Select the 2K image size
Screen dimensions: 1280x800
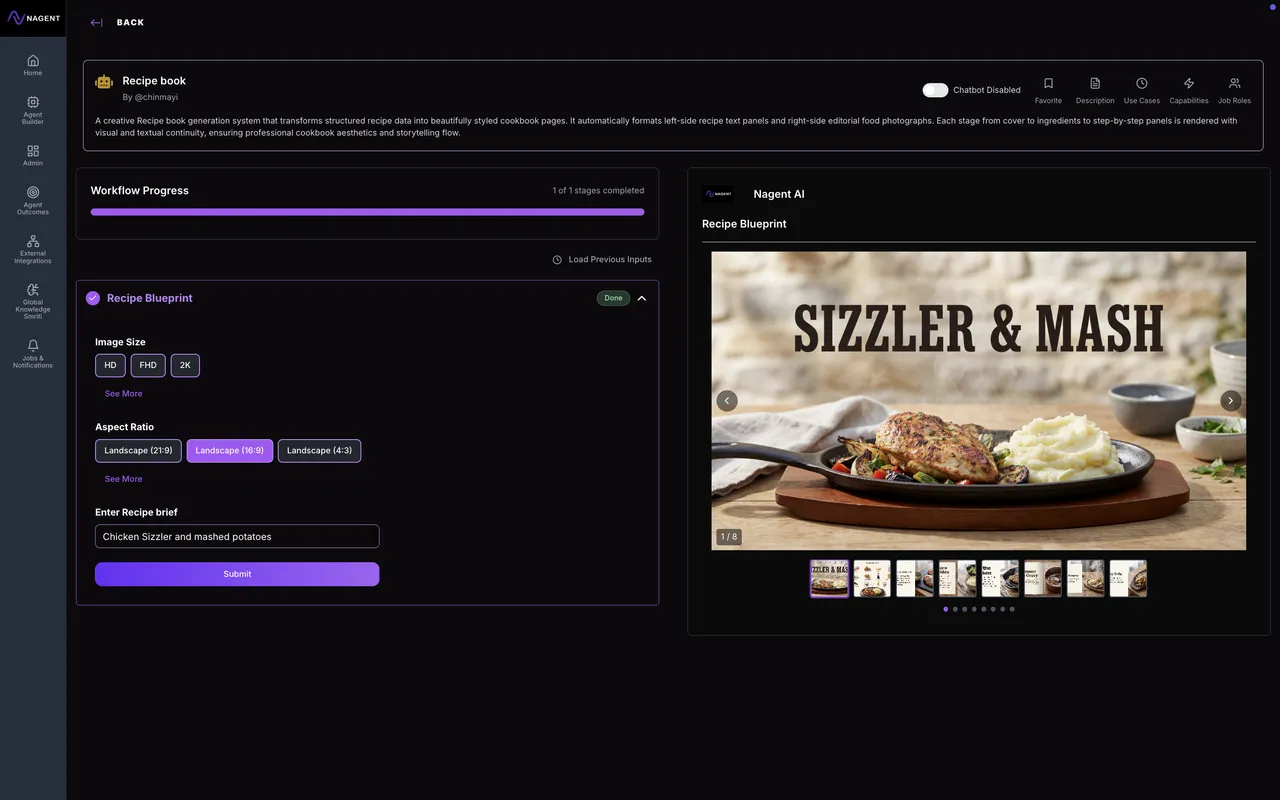pyautogui.click(x=185, y=365)
